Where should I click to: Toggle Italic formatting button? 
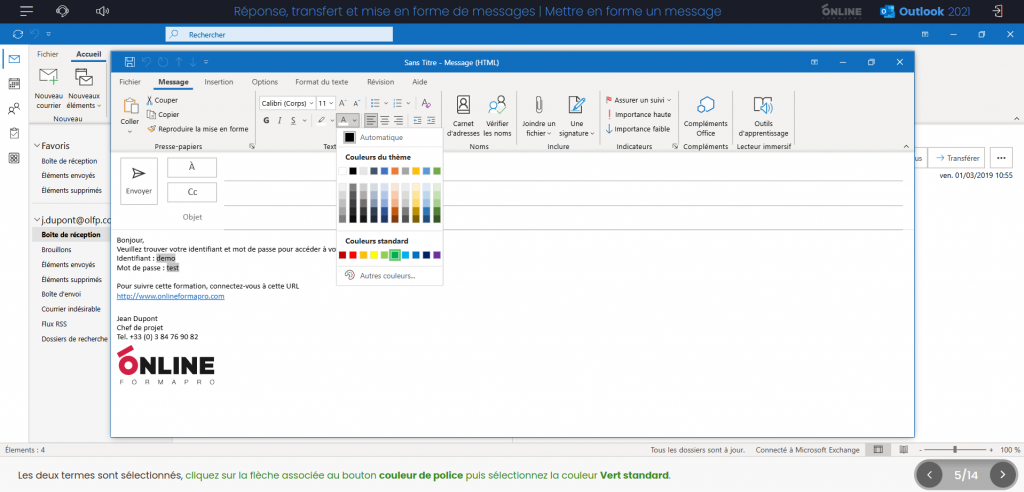280,120
